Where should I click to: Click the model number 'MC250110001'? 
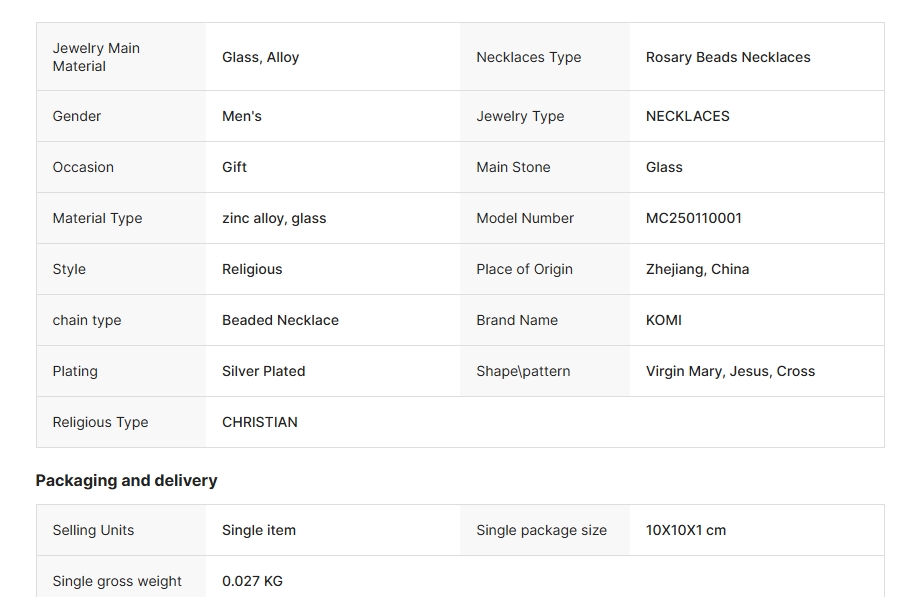click(x=693, y=218)
